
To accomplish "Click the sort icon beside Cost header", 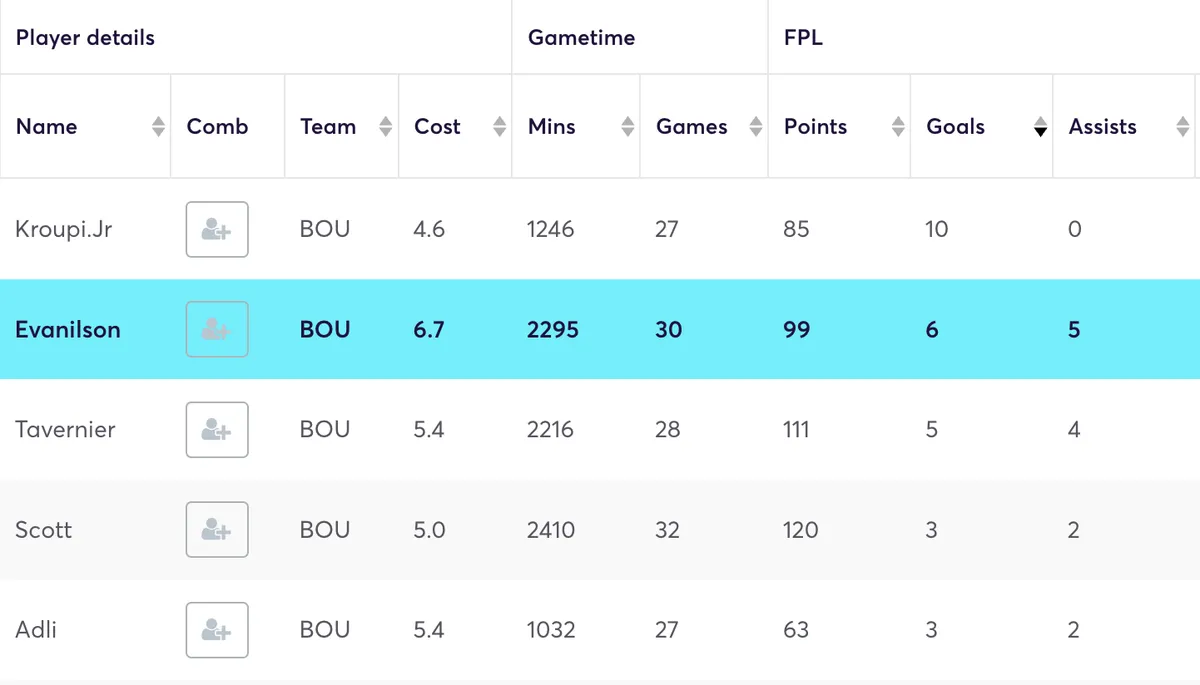I will click(500, 126).
